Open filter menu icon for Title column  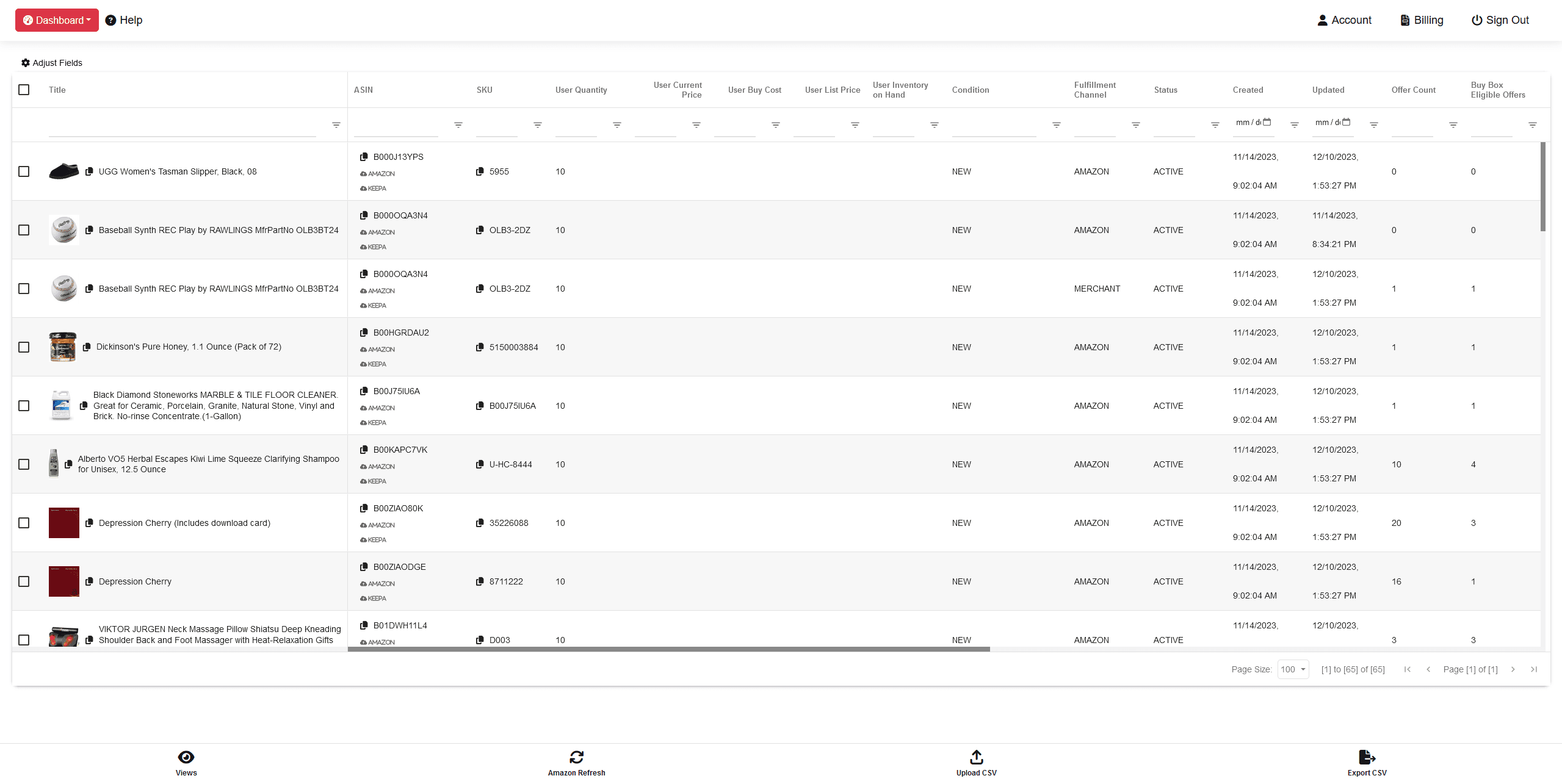(x=336, y=125)
